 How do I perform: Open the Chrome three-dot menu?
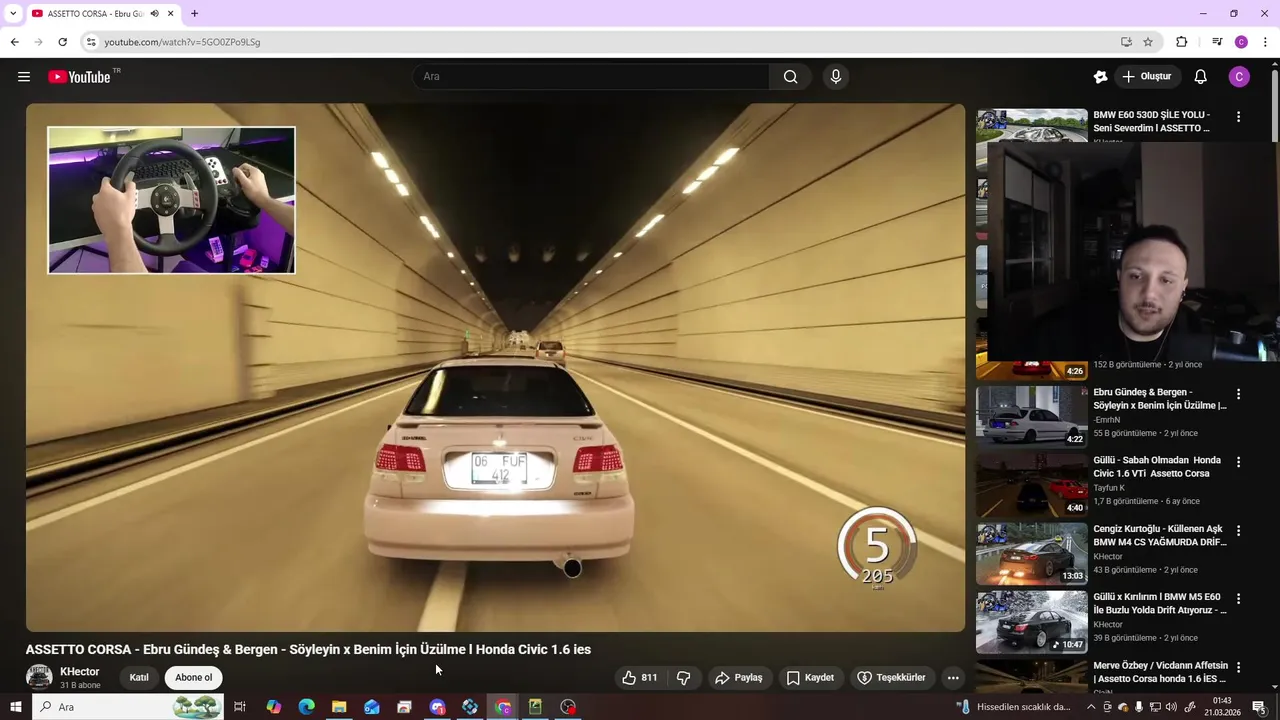point(1265,42)
